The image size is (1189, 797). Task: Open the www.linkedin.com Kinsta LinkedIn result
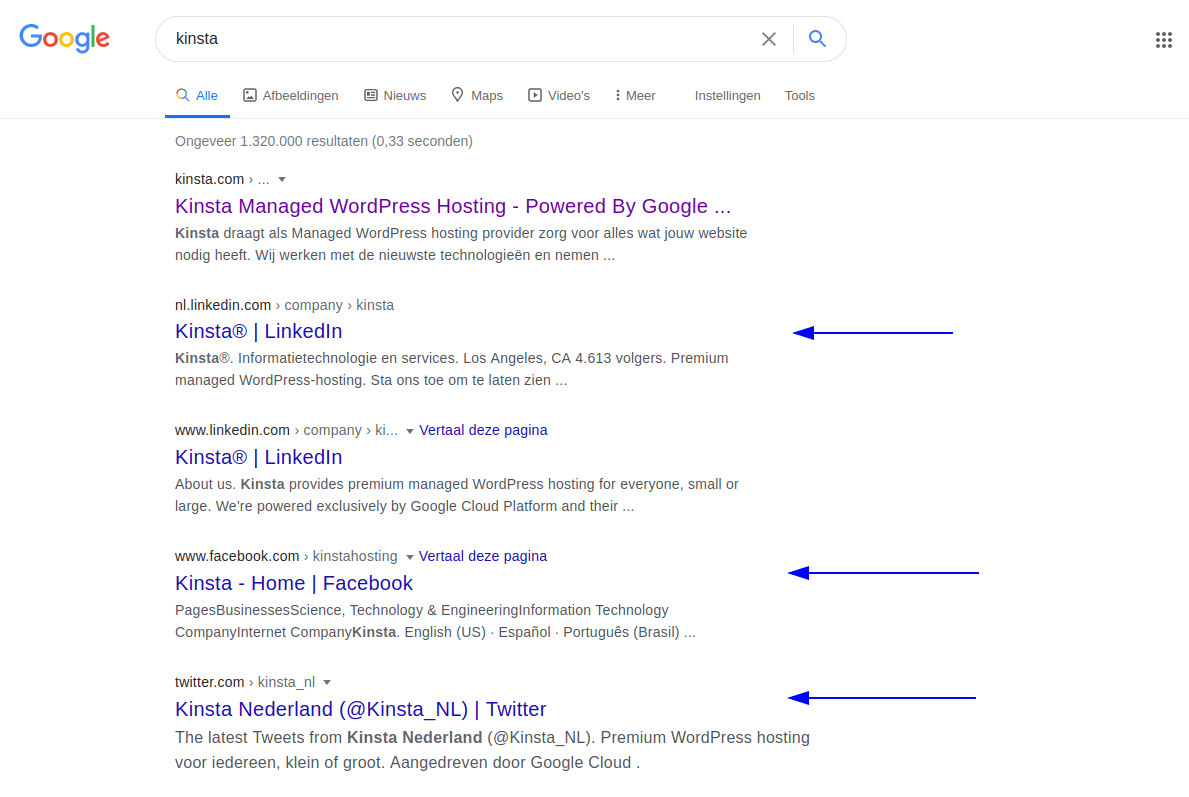coord(259,457)
